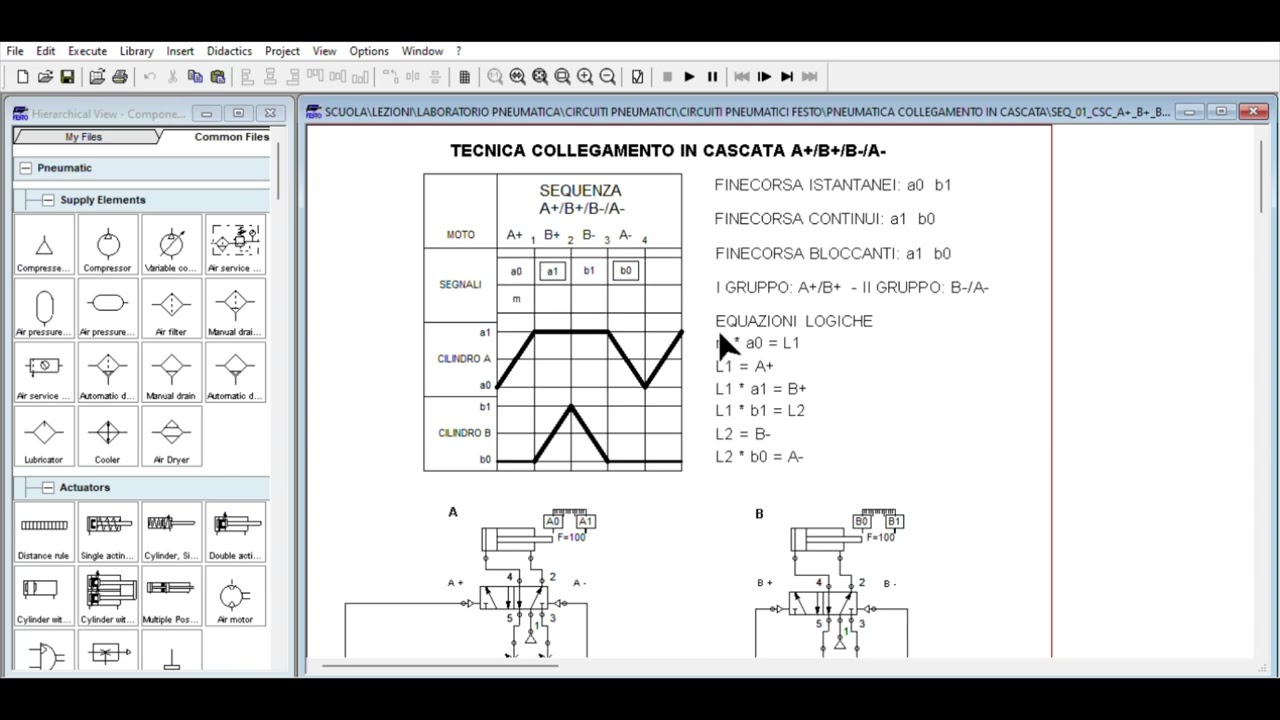Run simulation in single step mode
The width and height of the screenshot is (1280, 720).
(764, 77)
